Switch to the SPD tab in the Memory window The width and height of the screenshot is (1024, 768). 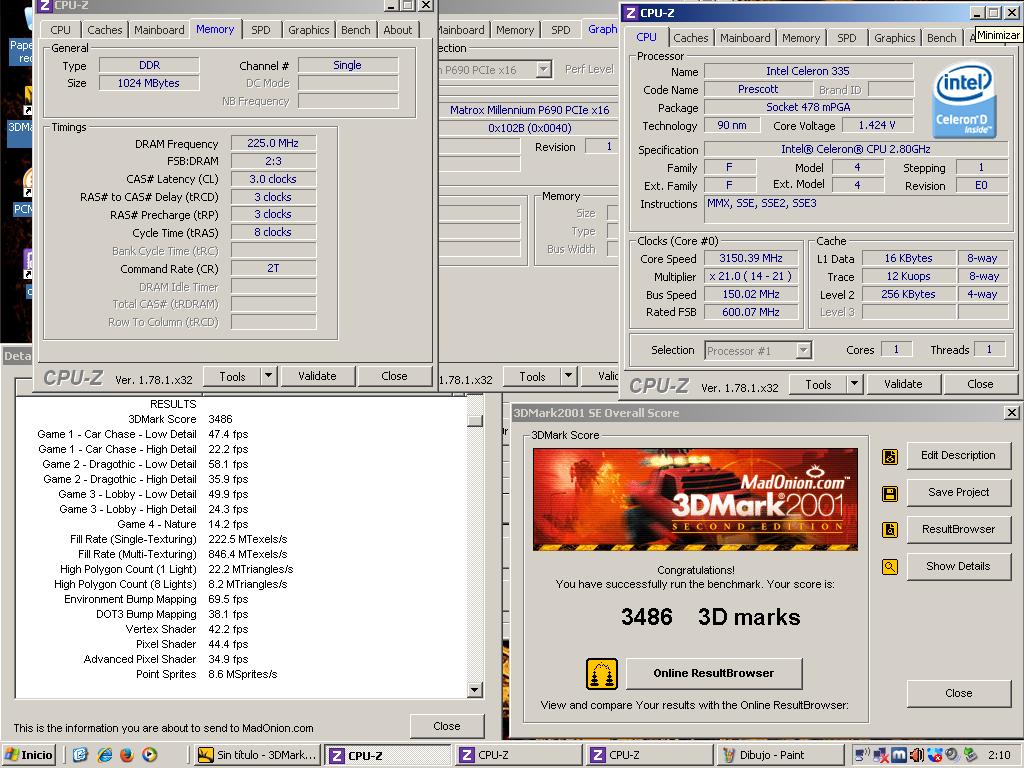(261, 30)
